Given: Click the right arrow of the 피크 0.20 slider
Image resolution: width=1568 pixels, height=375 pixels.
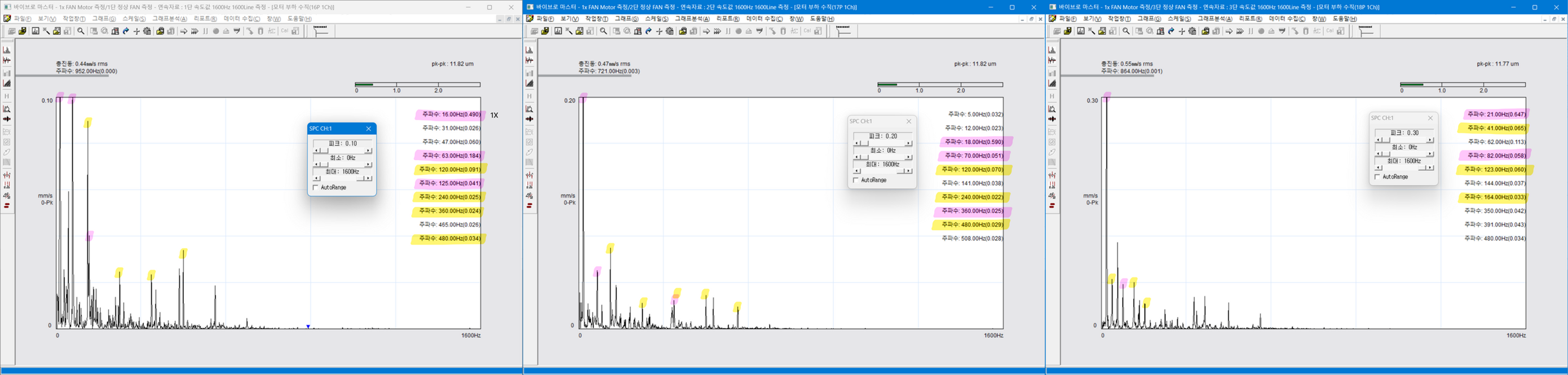Looking at the screenshot, I should click(908, 144).
